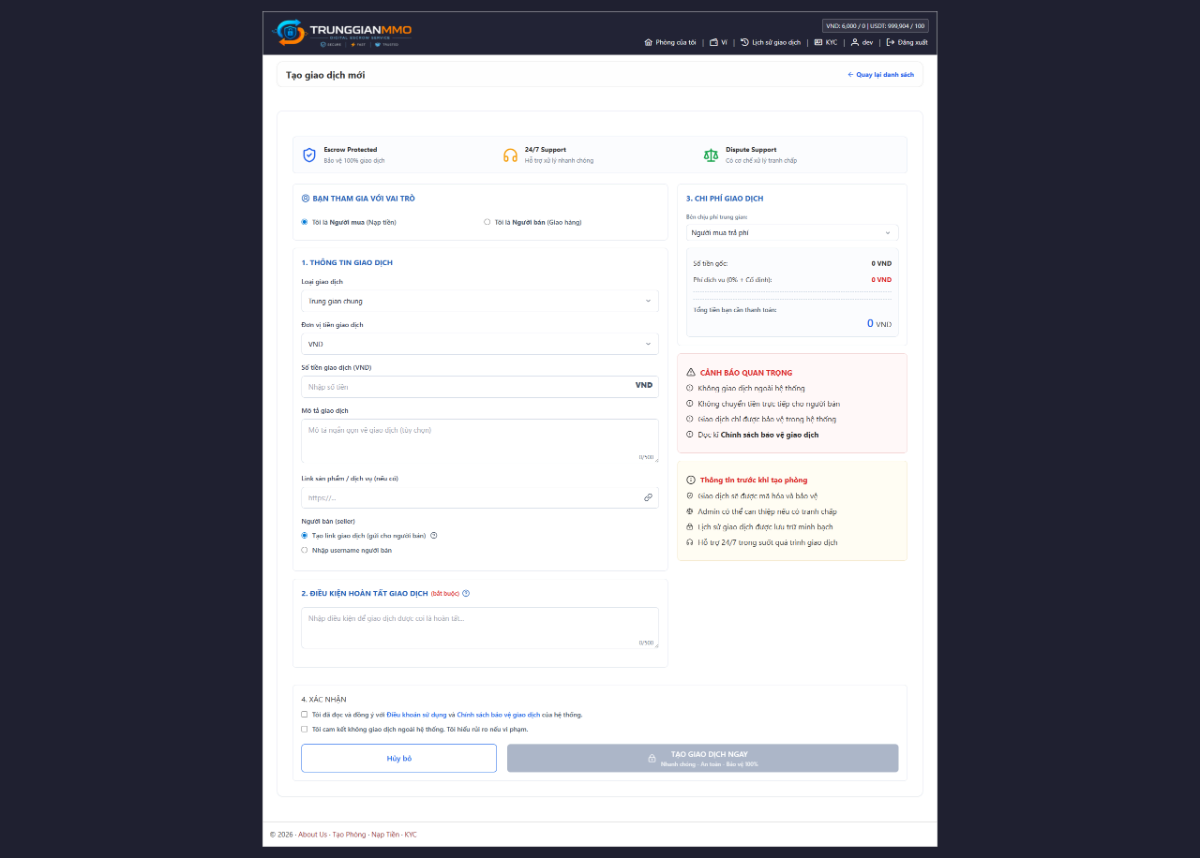Click the role icon beside Bạn tham gia với vai trò

pos(305,198)
